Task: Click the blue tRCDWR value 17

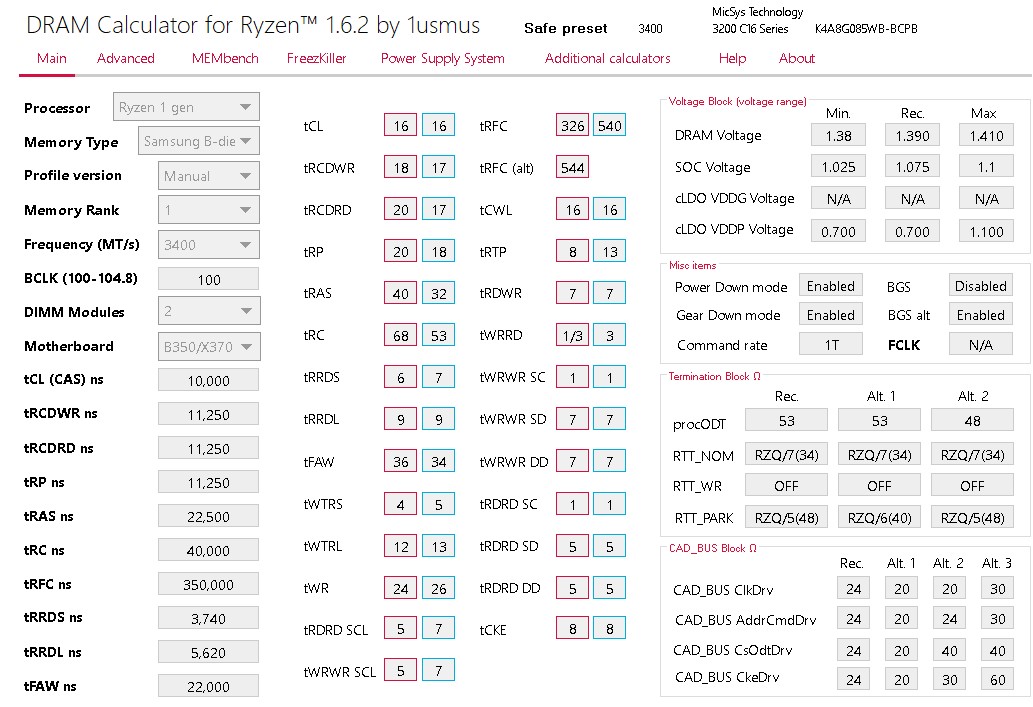Action: [439, 167]
